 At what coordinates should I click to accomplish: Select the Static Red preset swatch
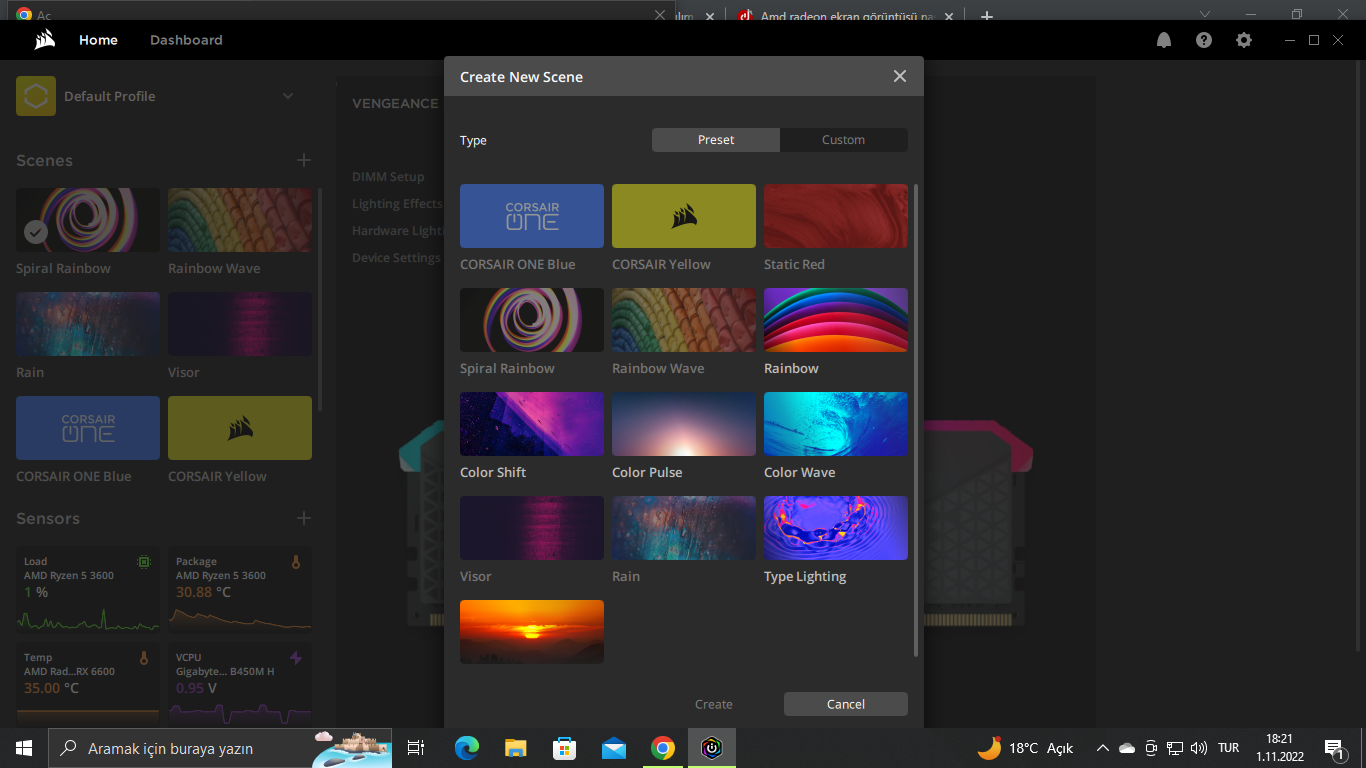836,216
